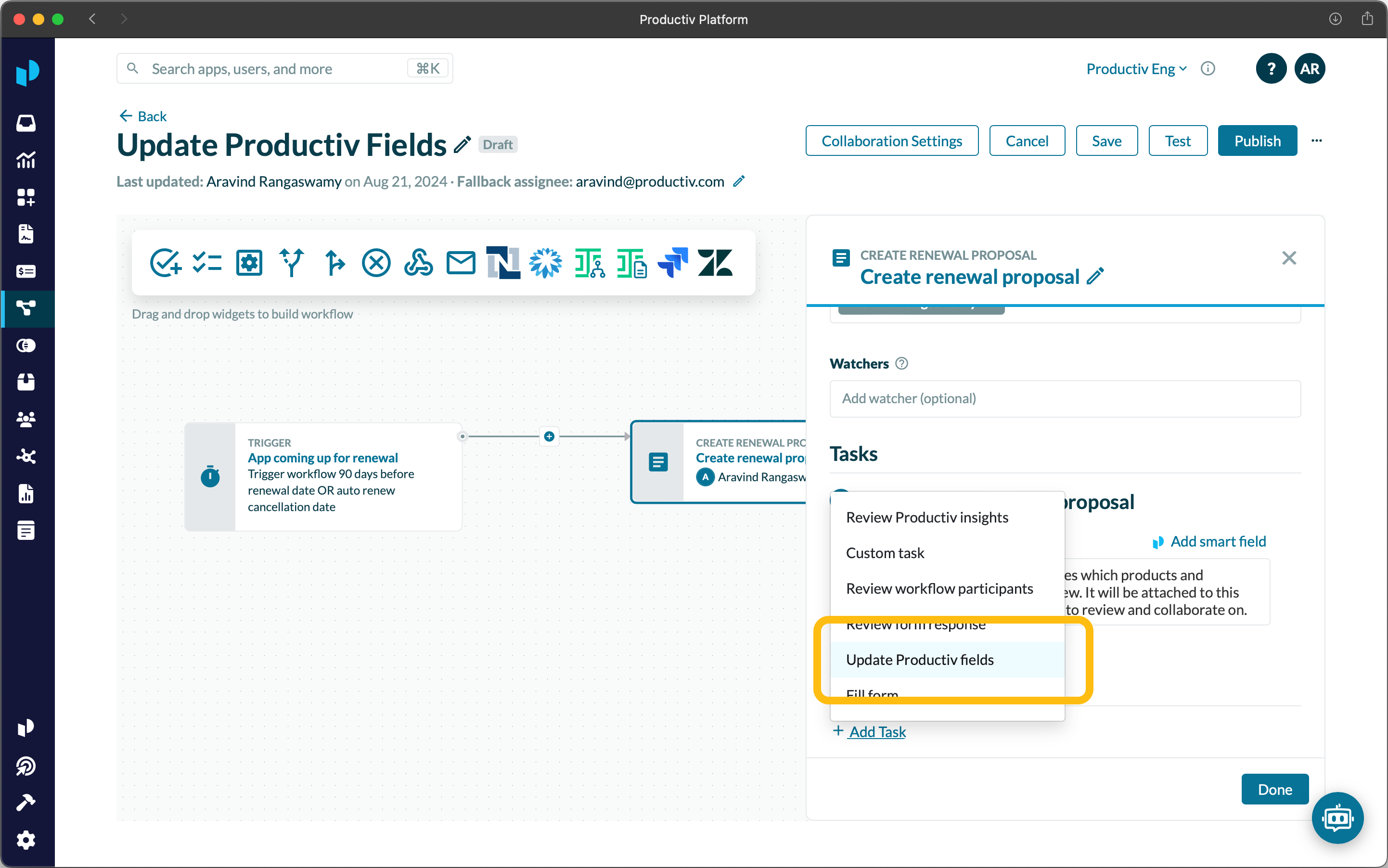1388x868 pixels.
Task: Click the Zendesk widget icon in the toolbar
Action: click(x=714, y=263)
